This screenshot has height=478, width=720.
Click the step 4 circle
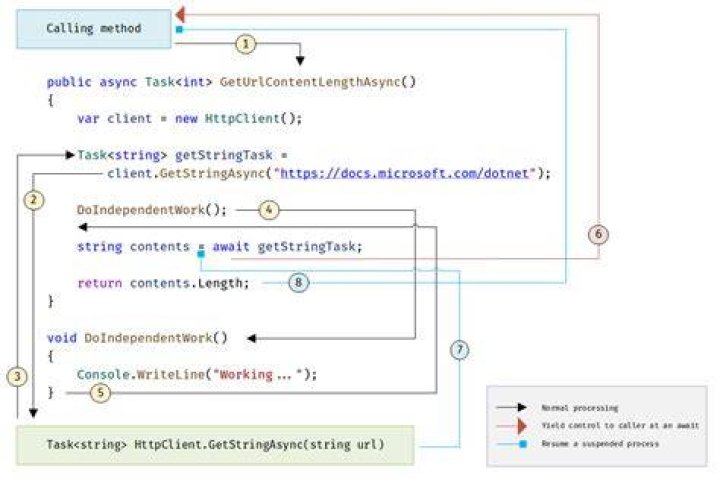click(x=269, y=210)
